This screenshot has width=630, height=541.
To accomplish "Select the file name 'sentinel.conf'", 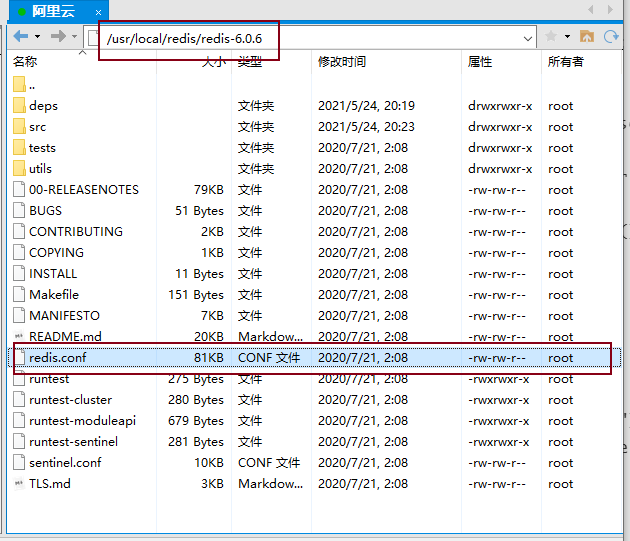I will (65, 463).
